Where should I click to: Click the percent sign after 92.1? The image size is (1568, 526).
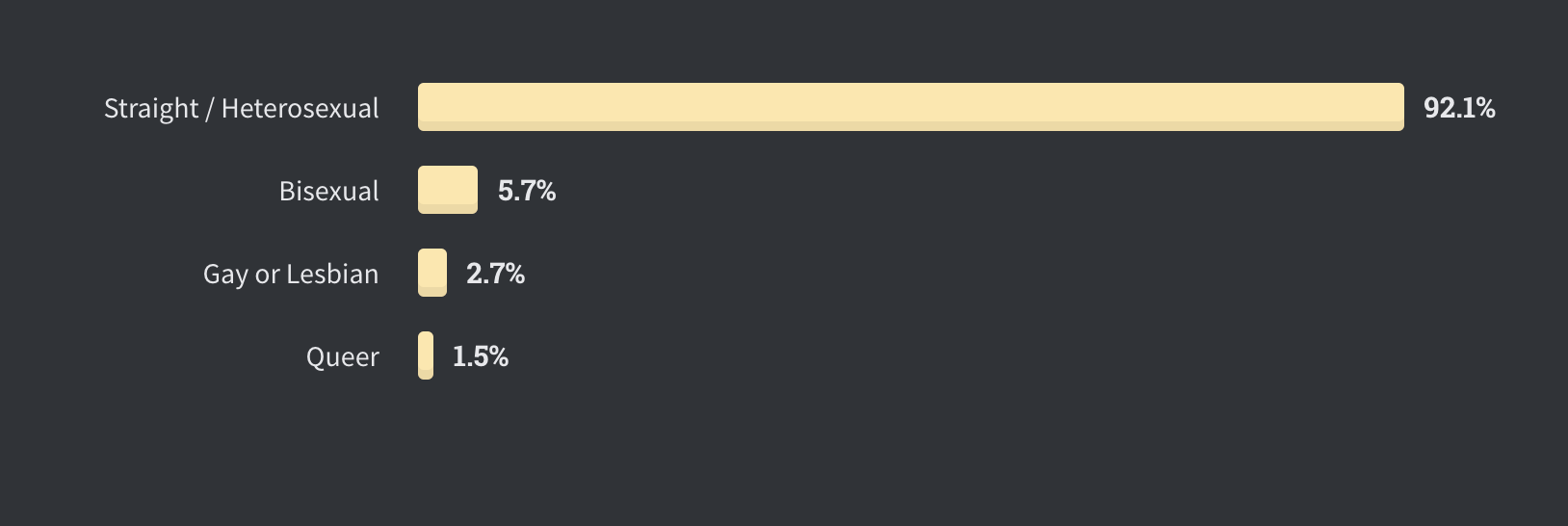pyautogui.click(x=1484, y=108)
